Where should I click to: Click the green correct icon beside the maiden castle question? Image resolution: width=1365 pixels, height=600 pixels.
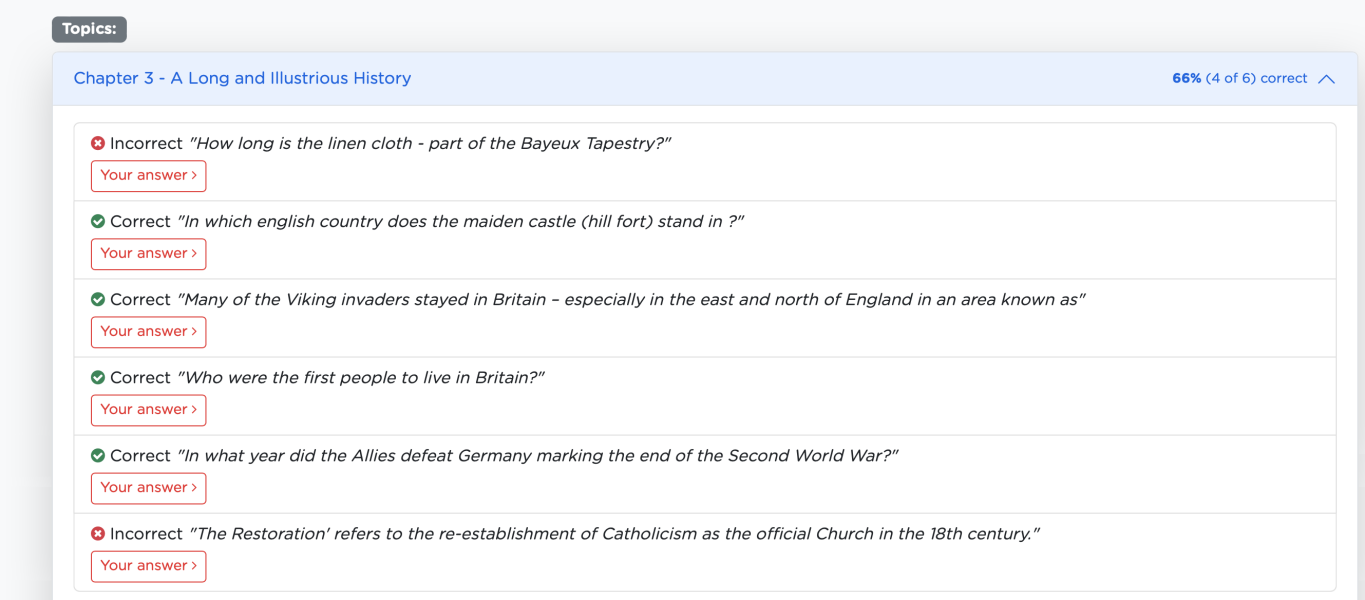[x=97, y=221]
